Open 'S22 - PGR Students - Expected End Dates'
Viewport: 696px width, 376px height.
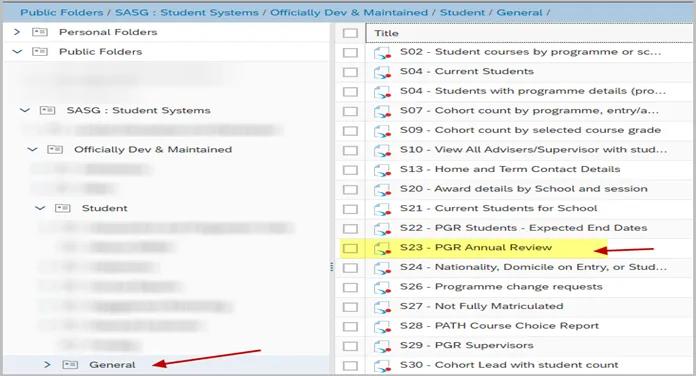click(x=523, y=228)
